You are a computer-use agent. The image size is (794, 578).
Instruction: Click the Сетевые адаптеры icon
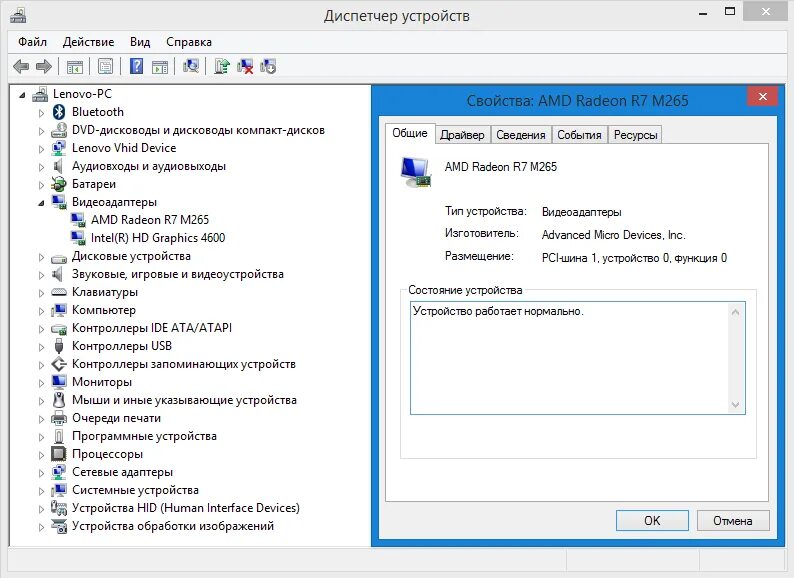(59, 472)
